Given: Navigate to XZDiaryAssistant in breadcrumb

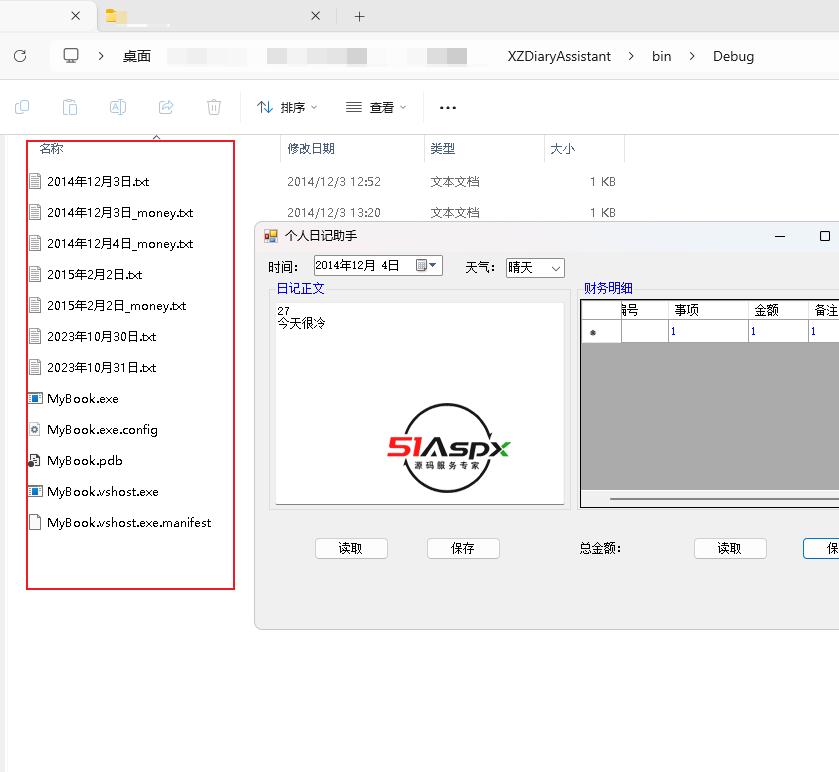Looking at the screenshot, I should [559, 56].
